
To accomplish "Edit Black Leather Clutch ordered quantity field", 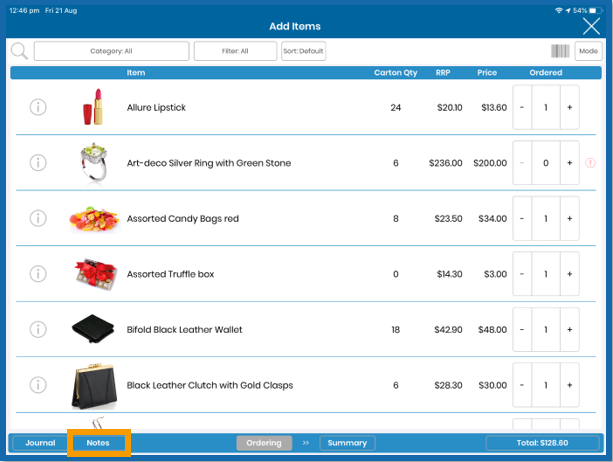I will (546, 385).
